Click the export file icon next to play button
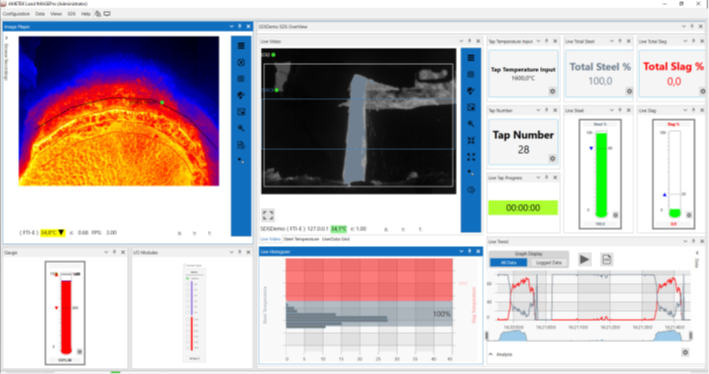 click(606, 259)
